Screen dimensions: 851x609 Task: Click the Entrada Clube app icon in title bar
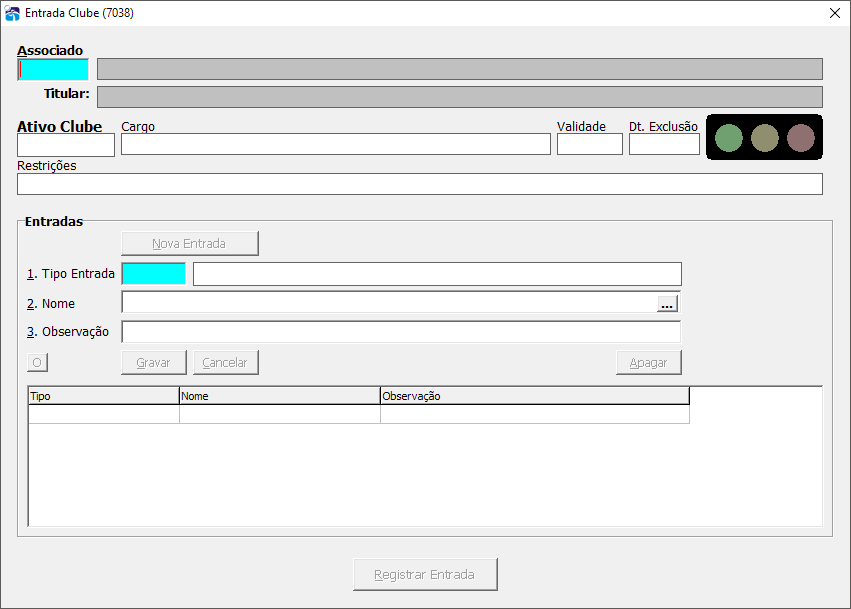pyautogui.click(x=12, y=13)
